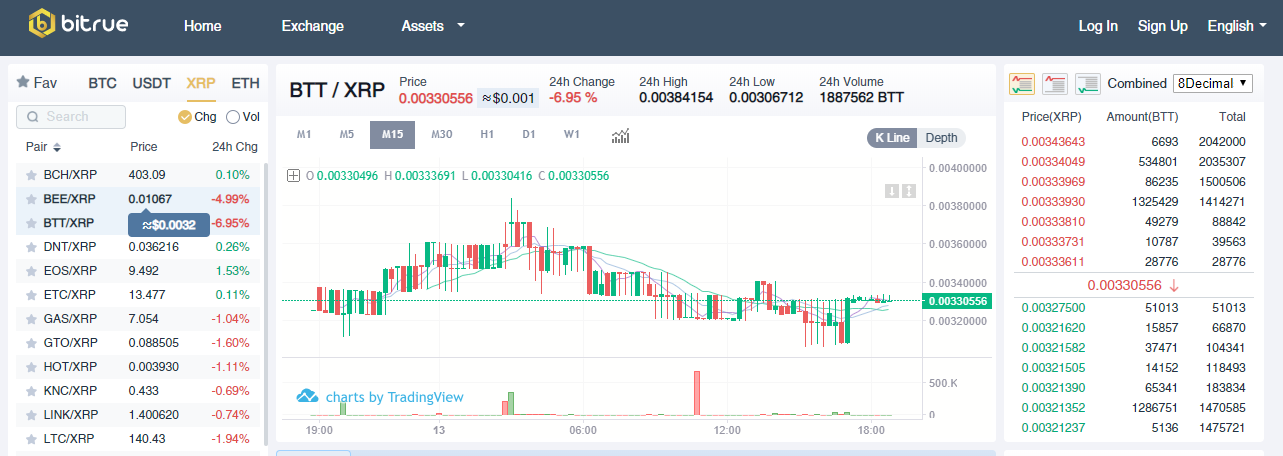
Task: Click the Bitrue logo
Action: (78, 25)
